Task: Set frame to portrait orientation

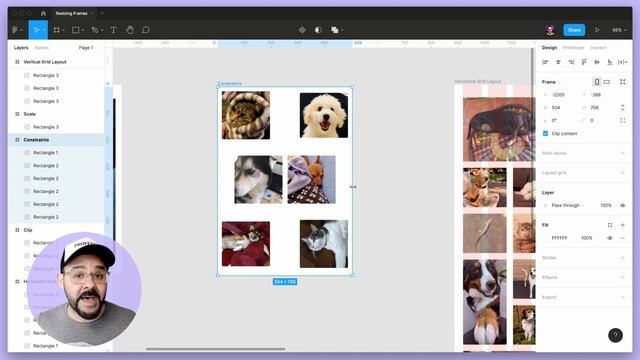Action: [x=597, y=82]
